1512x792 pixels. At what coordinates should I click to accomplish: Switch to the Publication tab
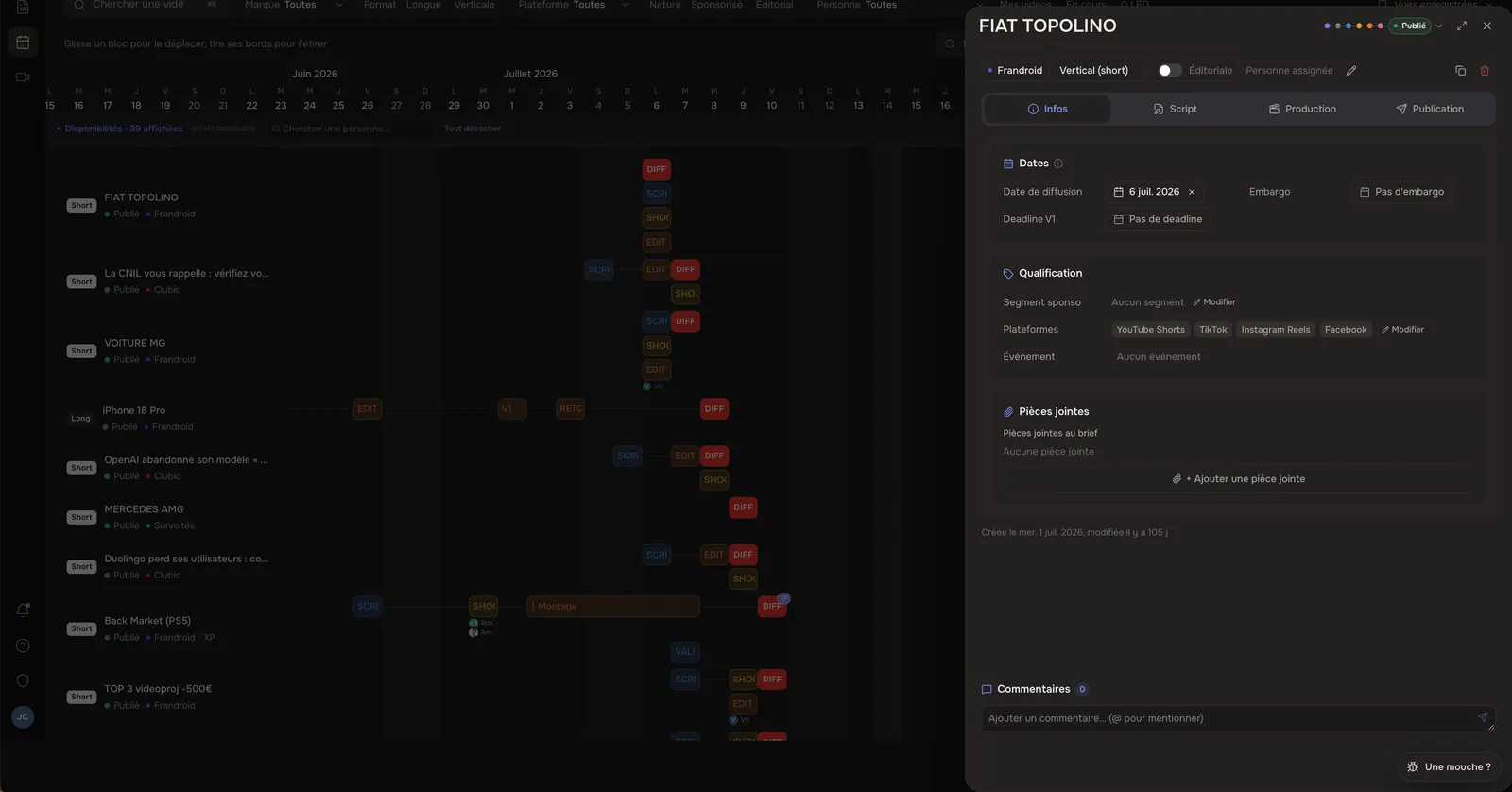[1430, 109]
